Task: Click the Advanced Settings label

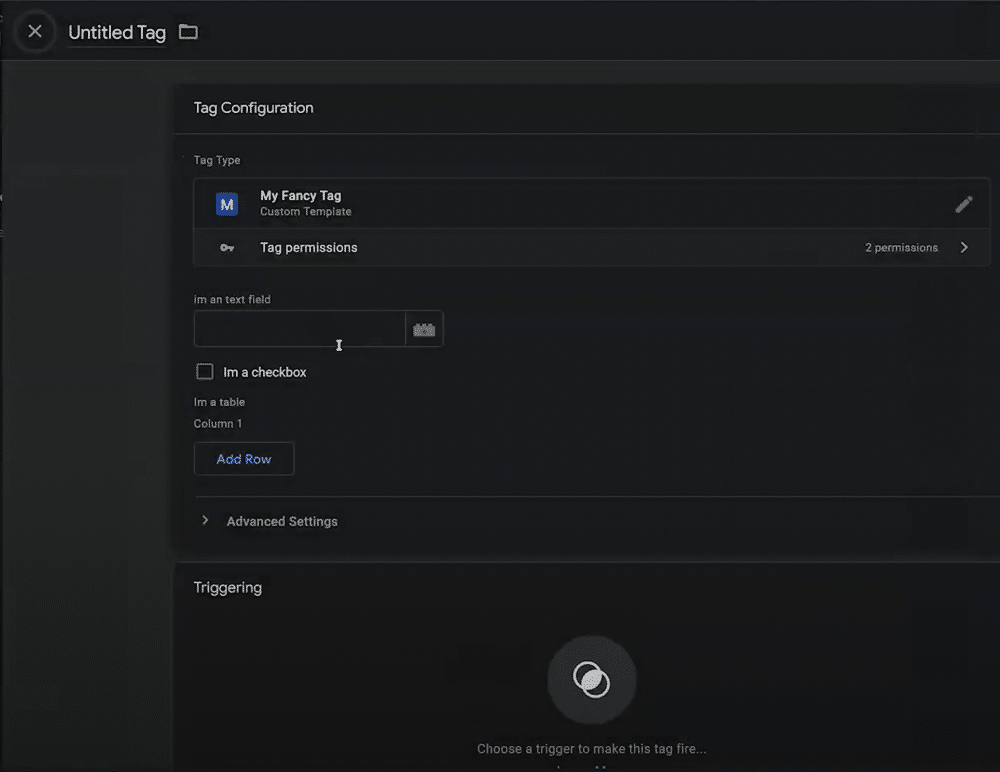Action: 282,521
